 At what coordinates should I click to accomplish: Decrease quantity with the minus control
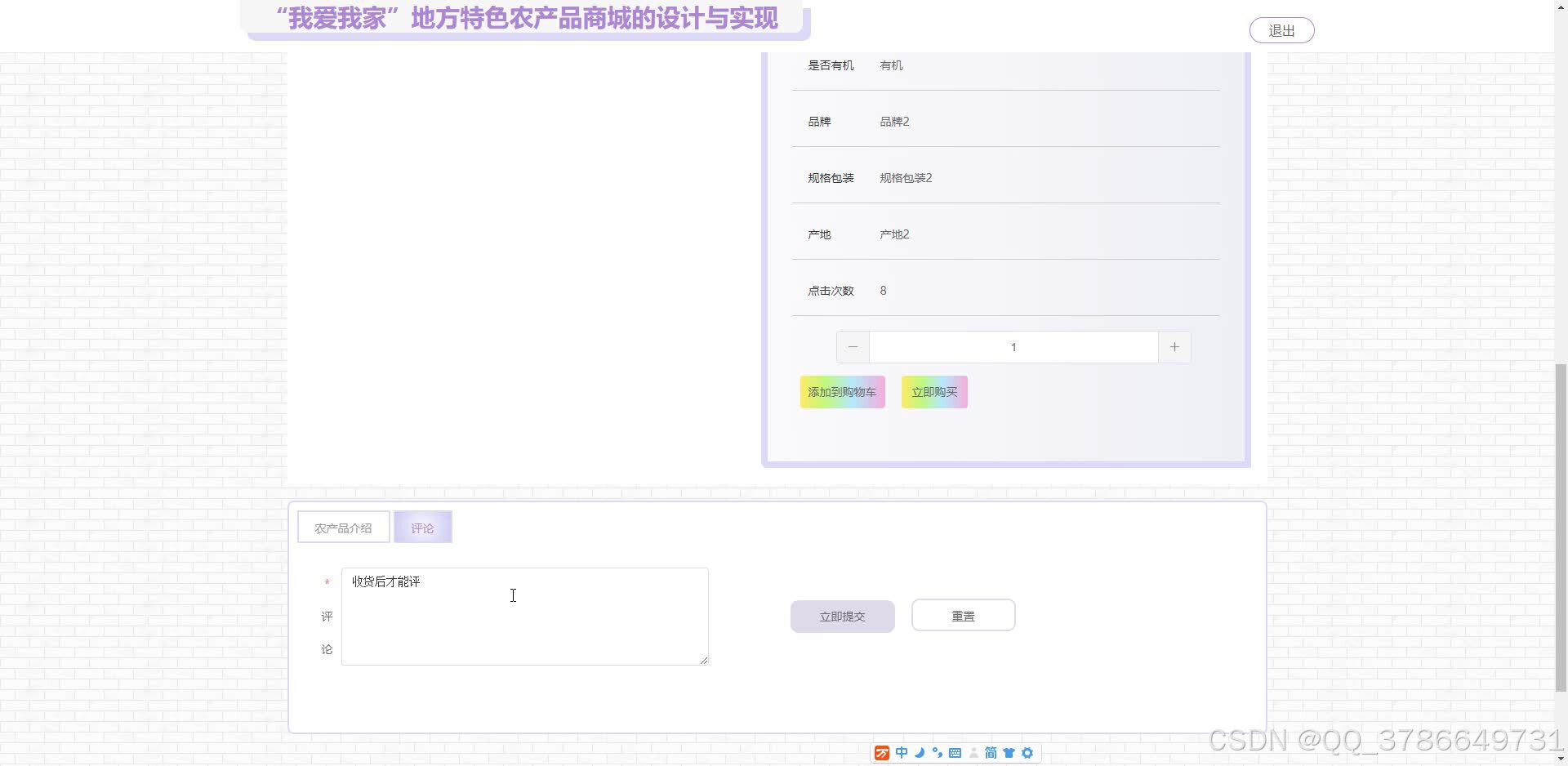(x=853, y=346)
